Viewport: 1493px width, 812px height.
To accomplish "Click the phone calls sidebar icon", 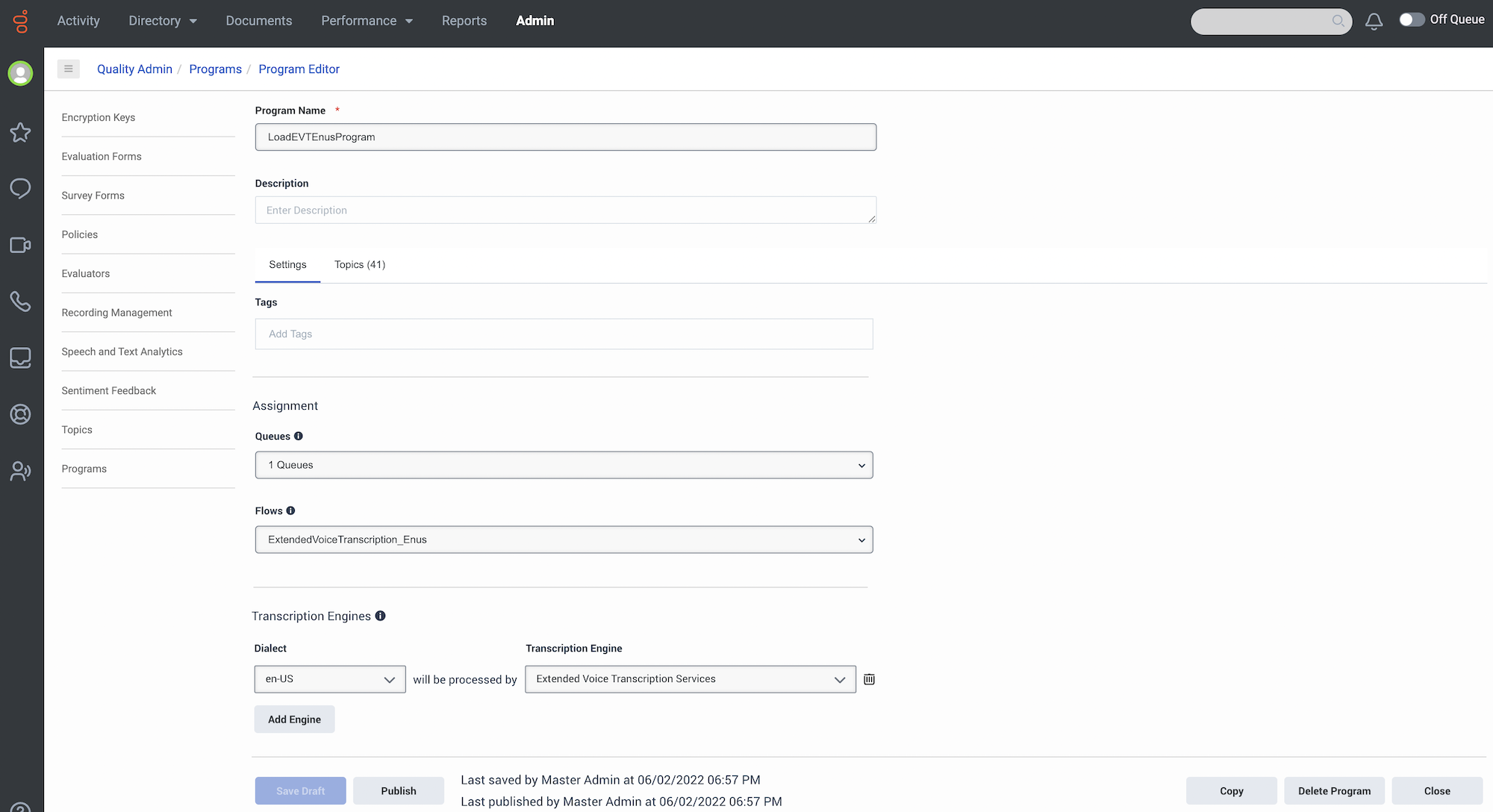I will click(x=20, y=302).
